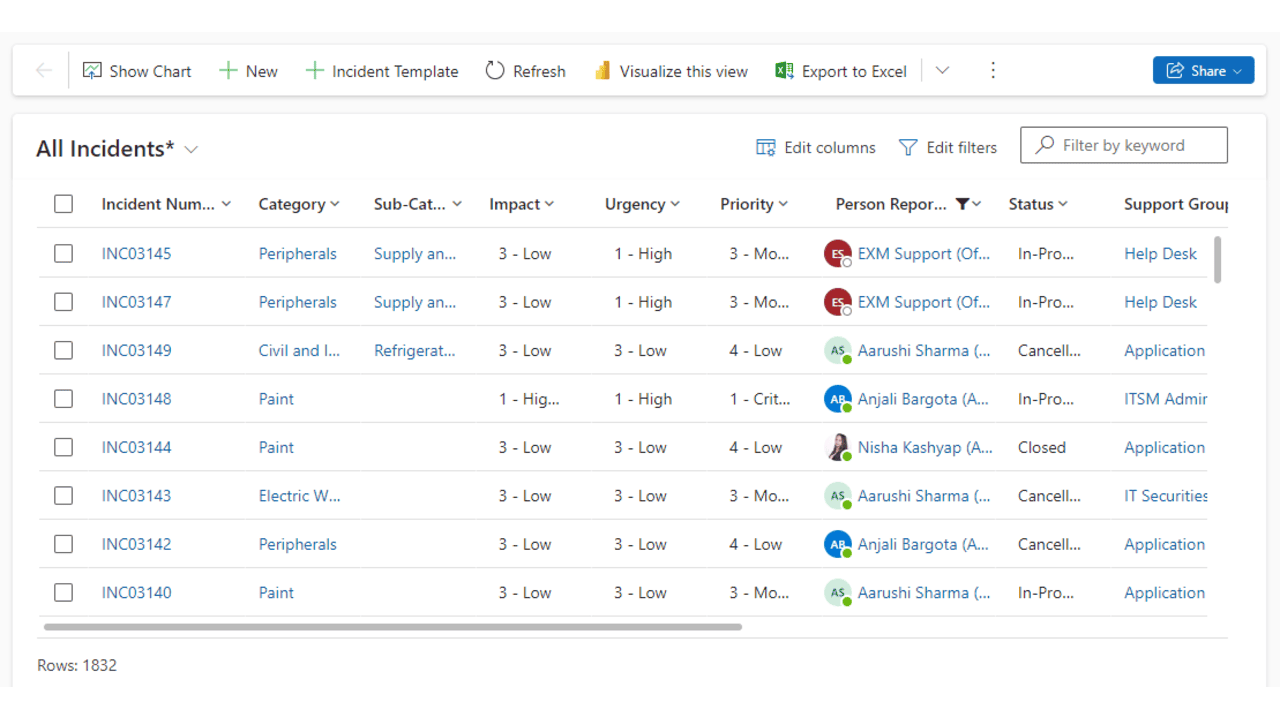This screenshot has height=720, width=1280.
Task: Open Visualize this view
Action: [671, 71]
